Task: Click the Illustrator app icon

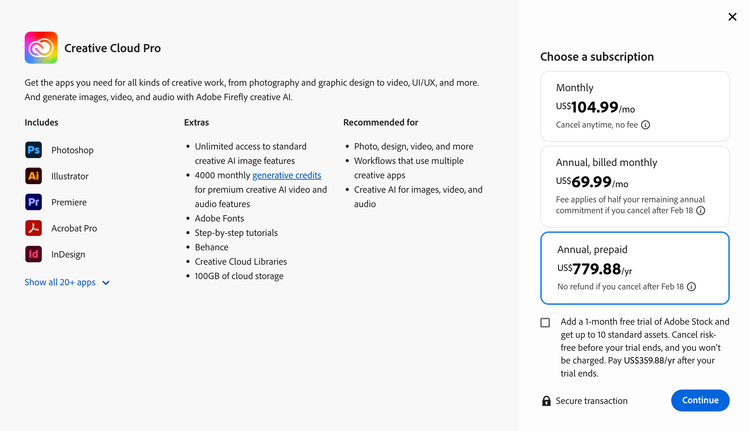Action: click(x=34, y=176)
